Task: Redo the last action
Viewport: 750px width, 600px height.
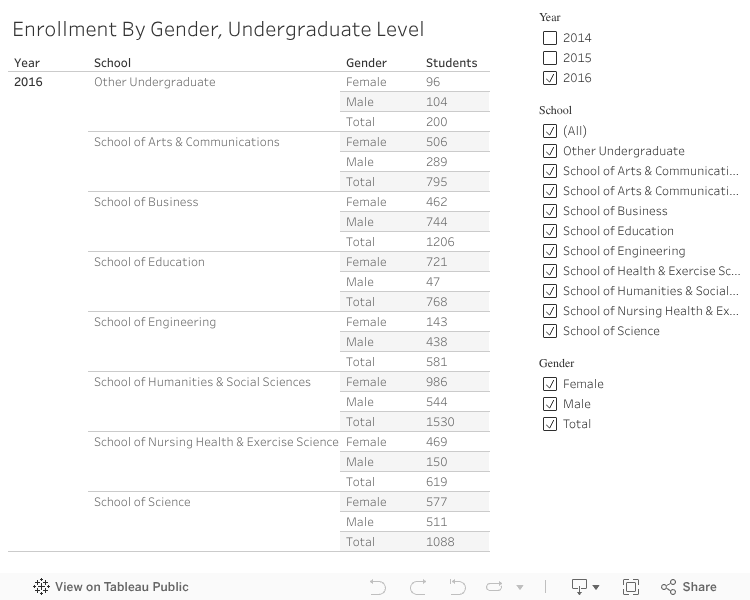Action: point(418,587)
